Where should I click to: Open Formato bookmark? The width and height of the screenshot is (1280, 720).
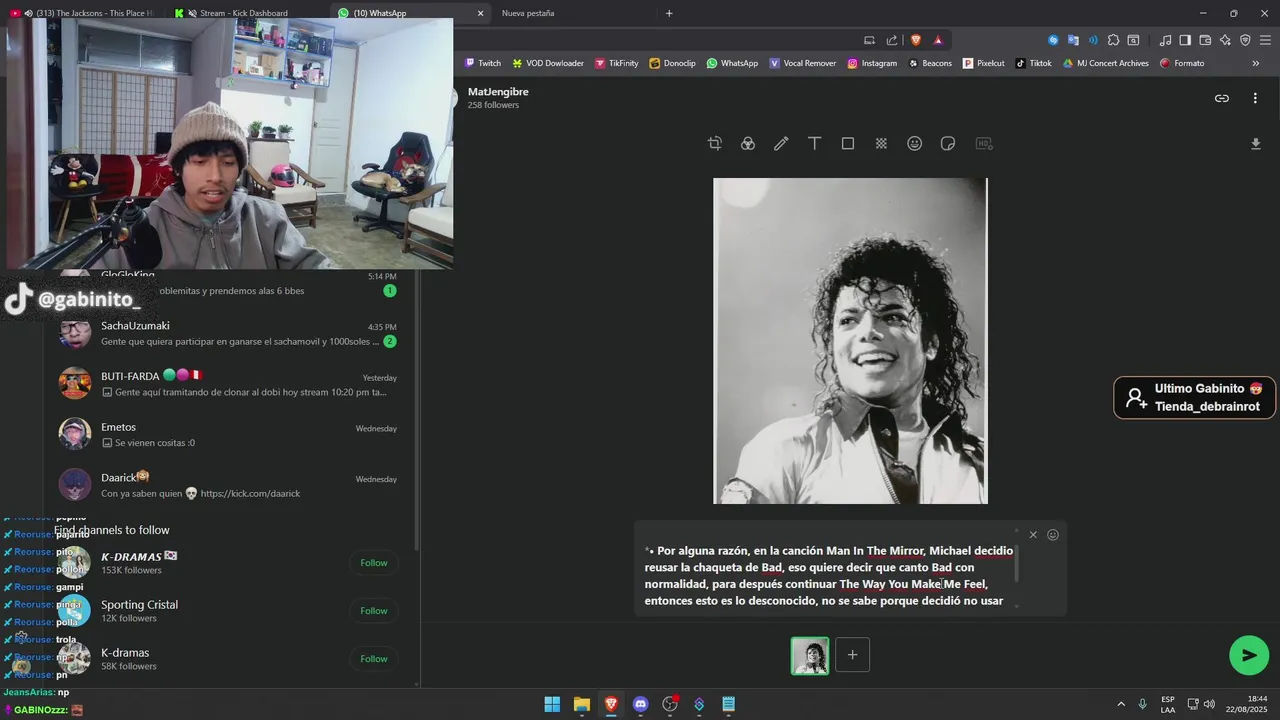pyautogui.click(x=1182, y=63)
